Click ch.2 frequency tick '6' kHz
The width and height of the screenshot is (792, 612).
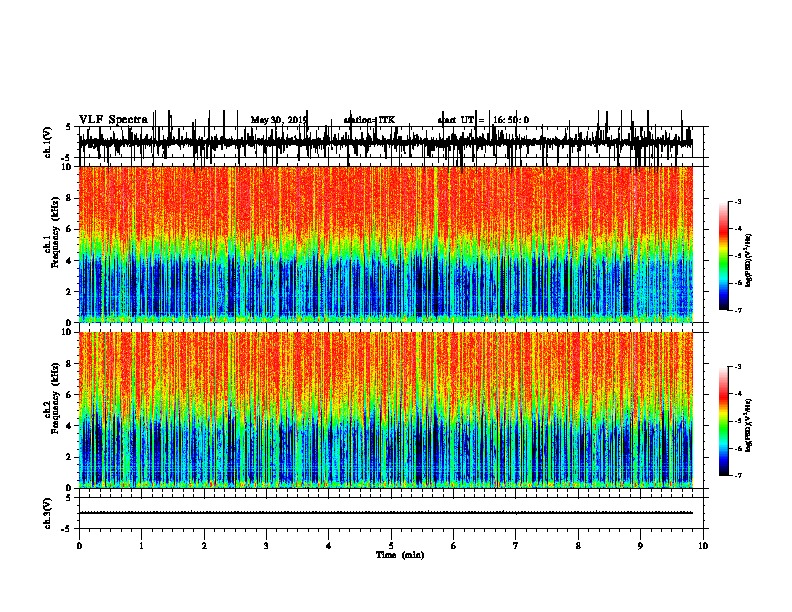pyautogui.click(x=70, y=394)
